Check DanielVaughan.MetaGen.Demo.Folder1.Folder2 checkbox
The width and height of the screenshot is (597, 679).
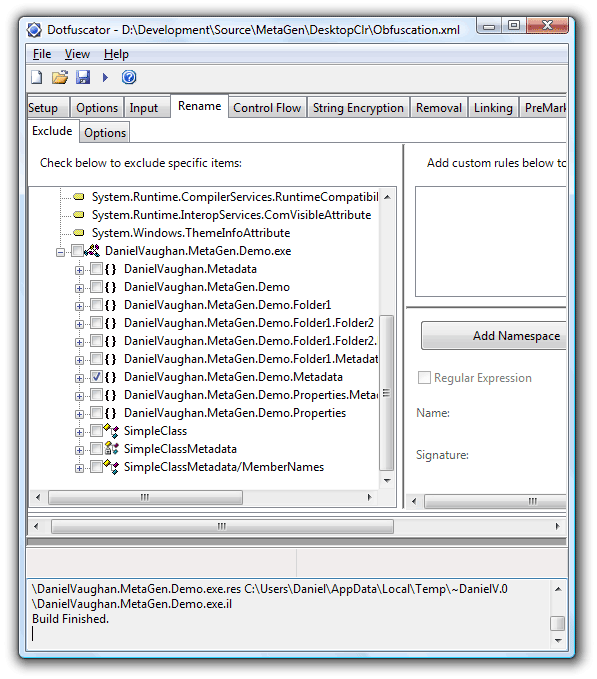[x=96, y=323]
